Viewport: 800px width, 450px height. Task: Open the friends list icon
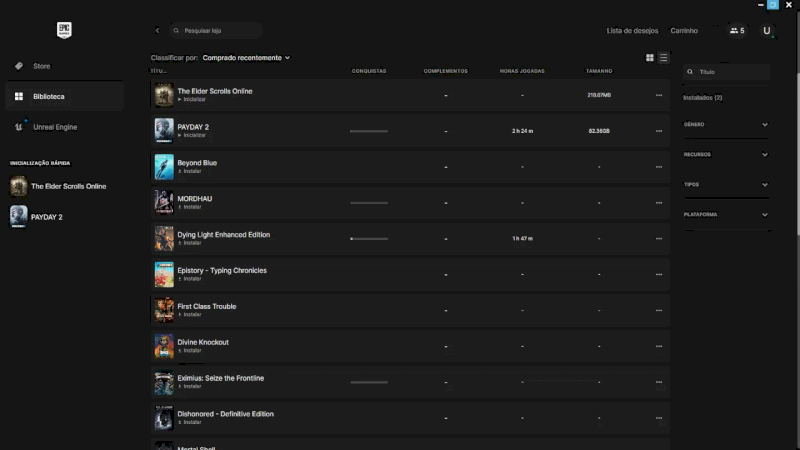pos(737,31)
